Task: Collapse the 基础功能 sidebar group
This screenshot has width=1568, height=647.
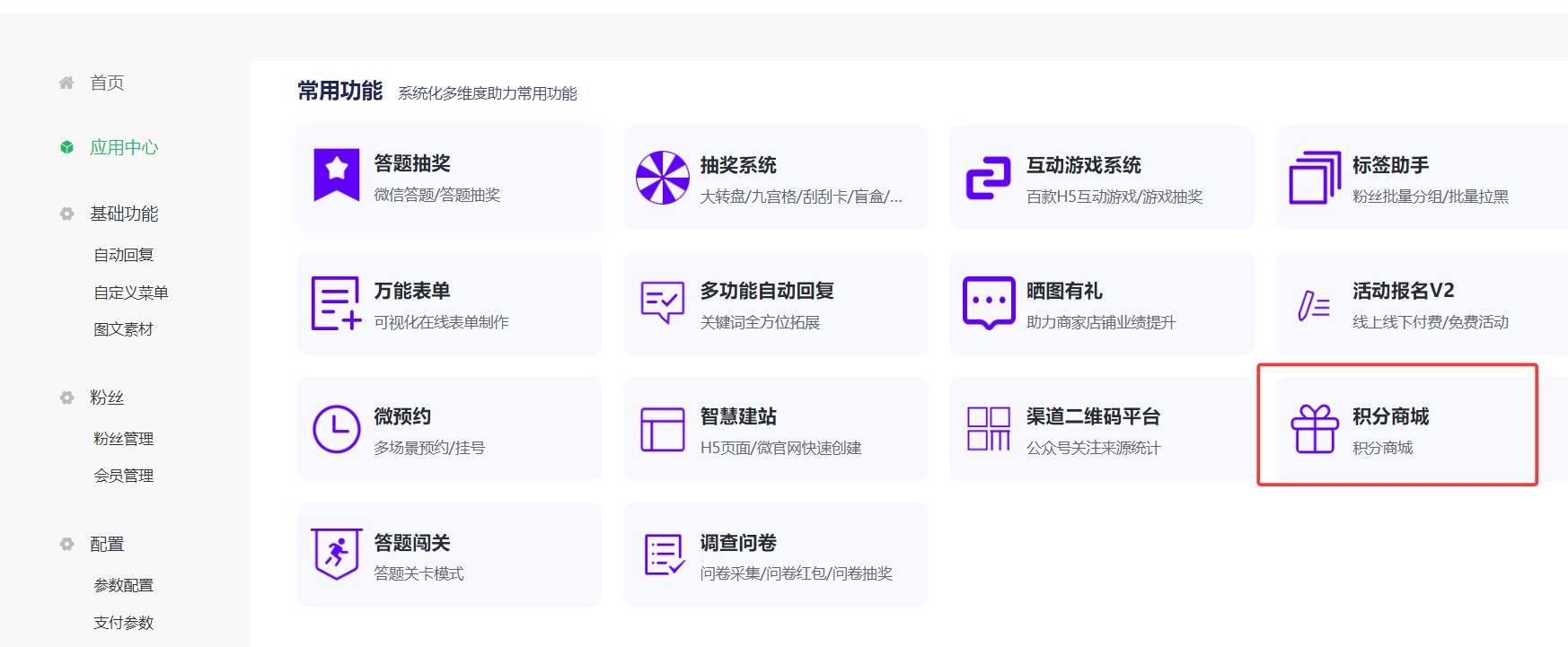Action: coord(124,214)
